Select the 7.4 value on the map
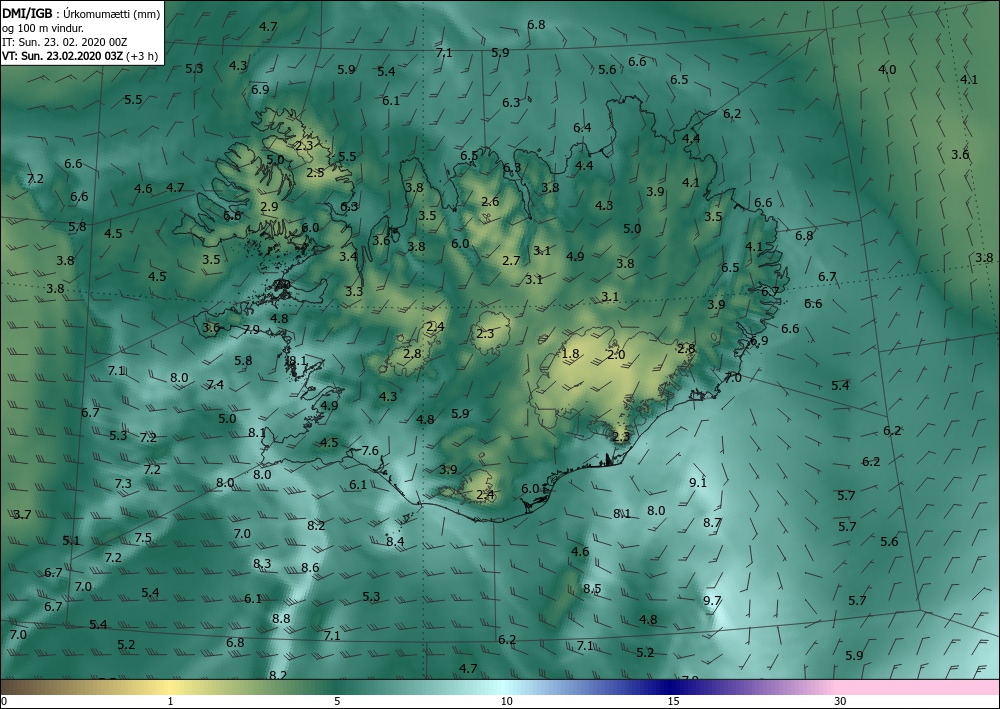Image resolution: width=1000 pixels, height=709 pixels. coord(215,384)
